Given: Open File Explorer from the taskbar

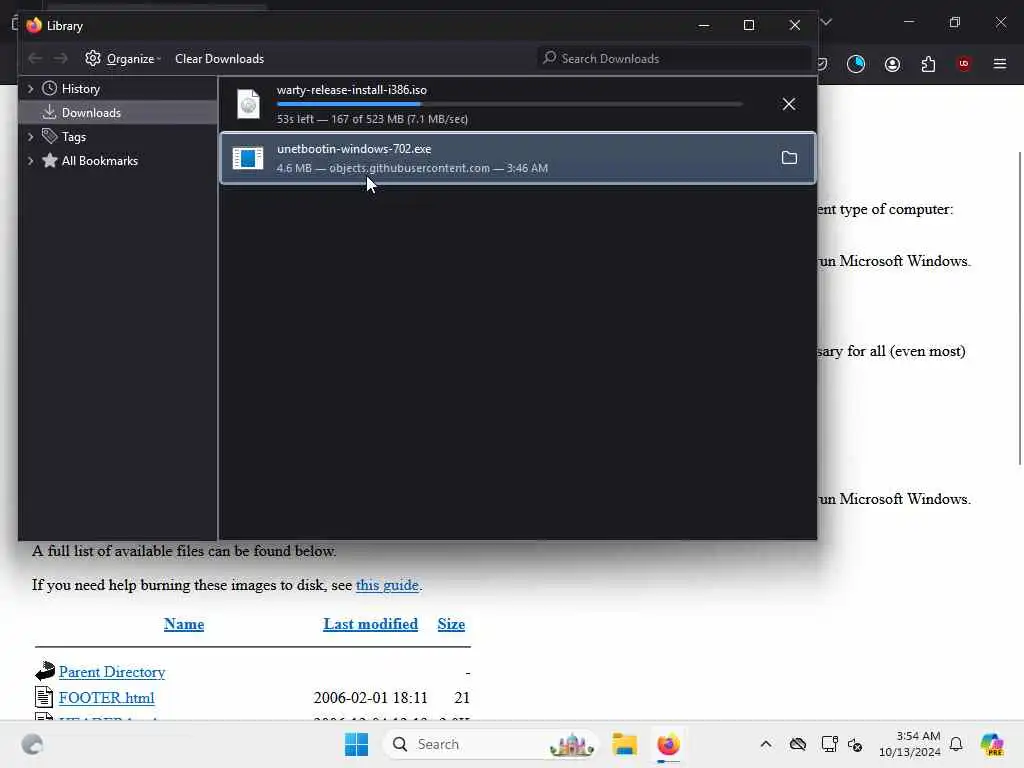Looking at the screenshot, I should pyautogui.click(x=624, y=744).
